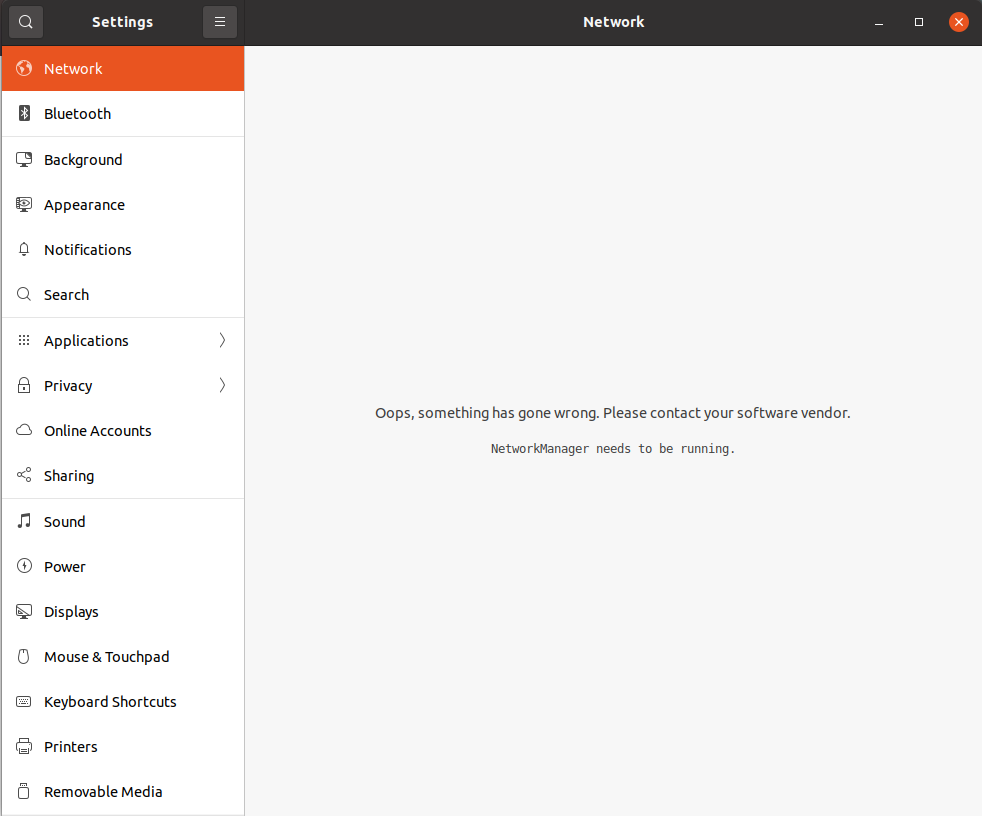
Task: Select the Sound settings label
Action: pyautogui.click(x=65, y=522)
